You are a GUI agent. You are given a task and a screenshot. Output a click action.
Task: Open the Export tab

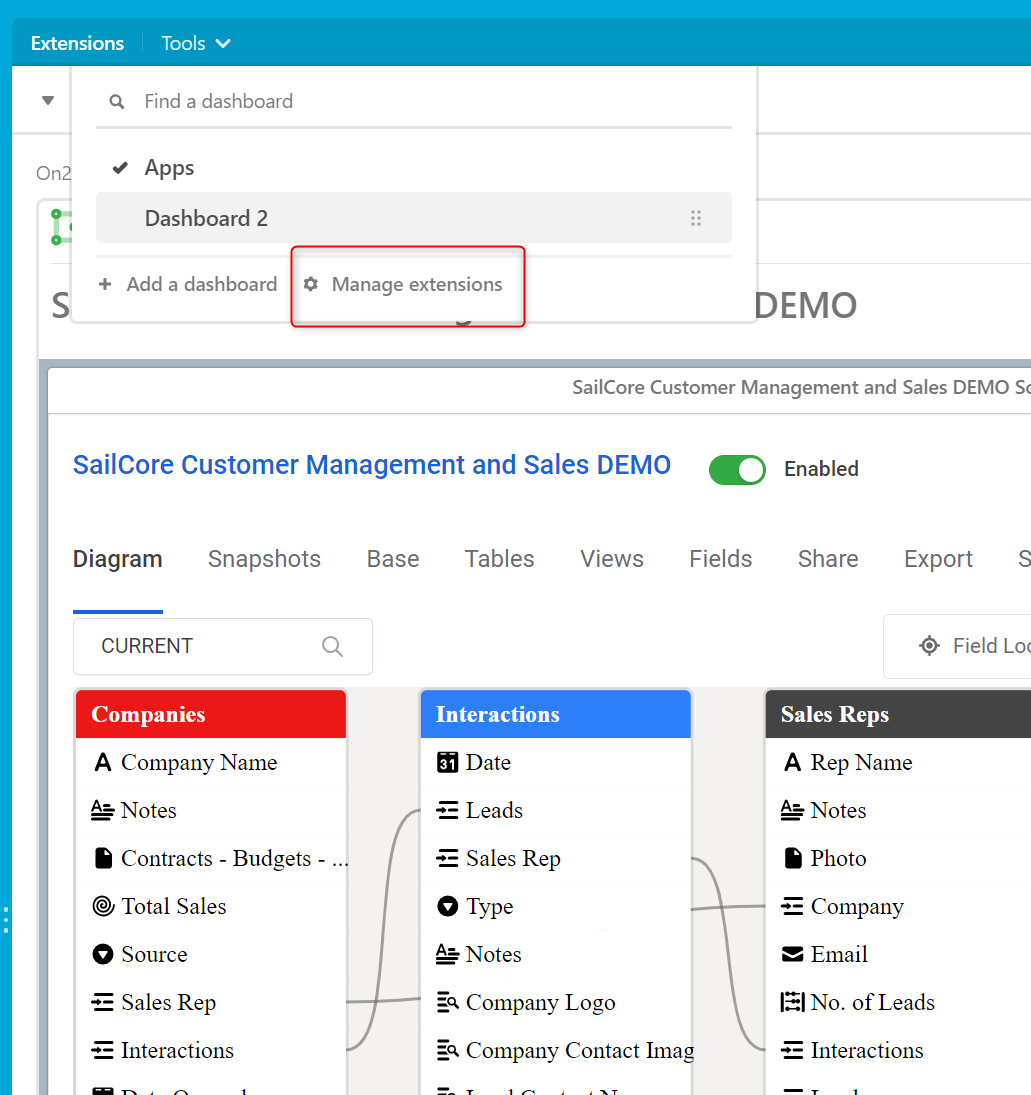[938, 559]
